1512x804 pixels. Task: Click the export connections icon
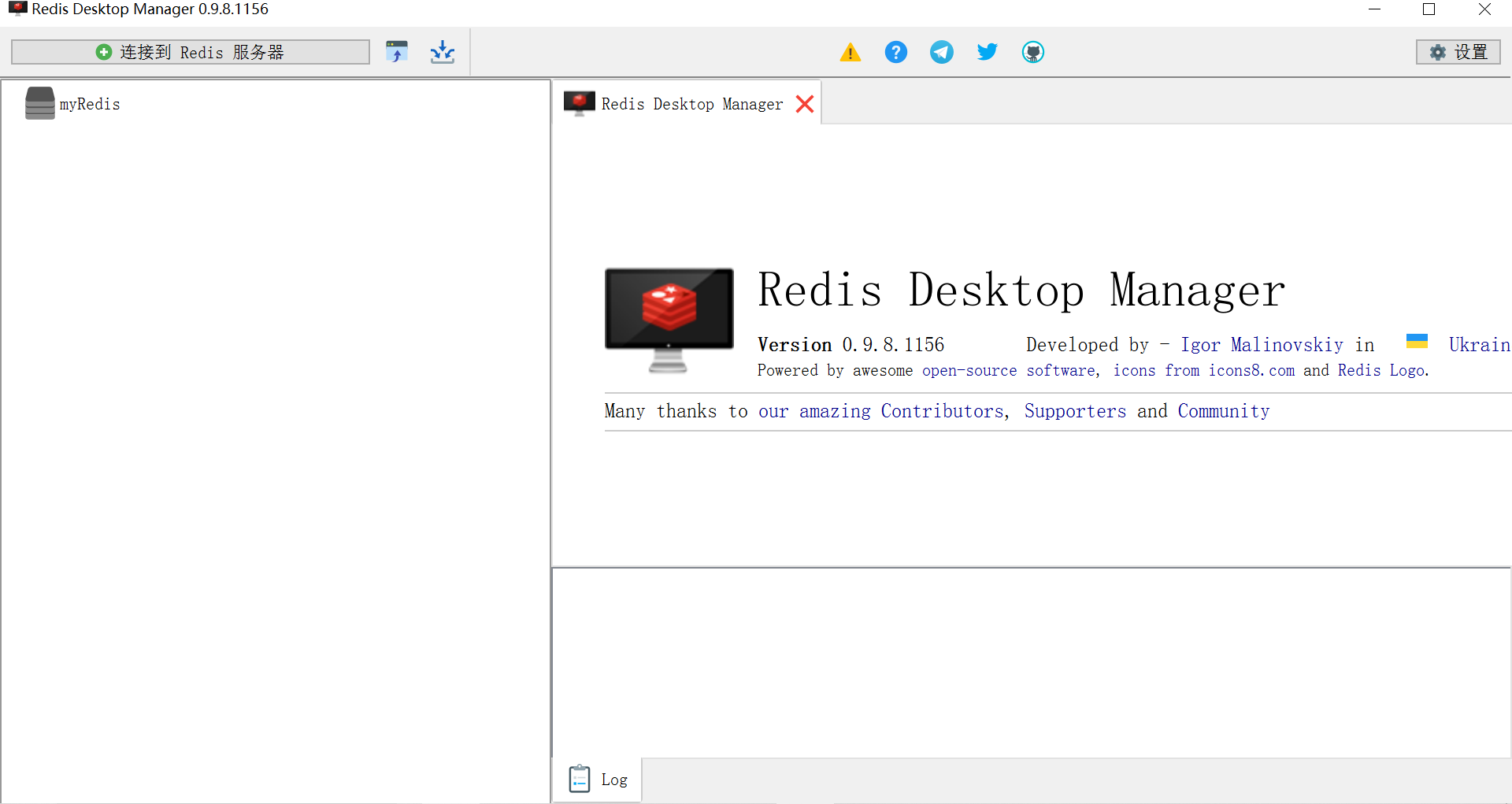[443, 52]
